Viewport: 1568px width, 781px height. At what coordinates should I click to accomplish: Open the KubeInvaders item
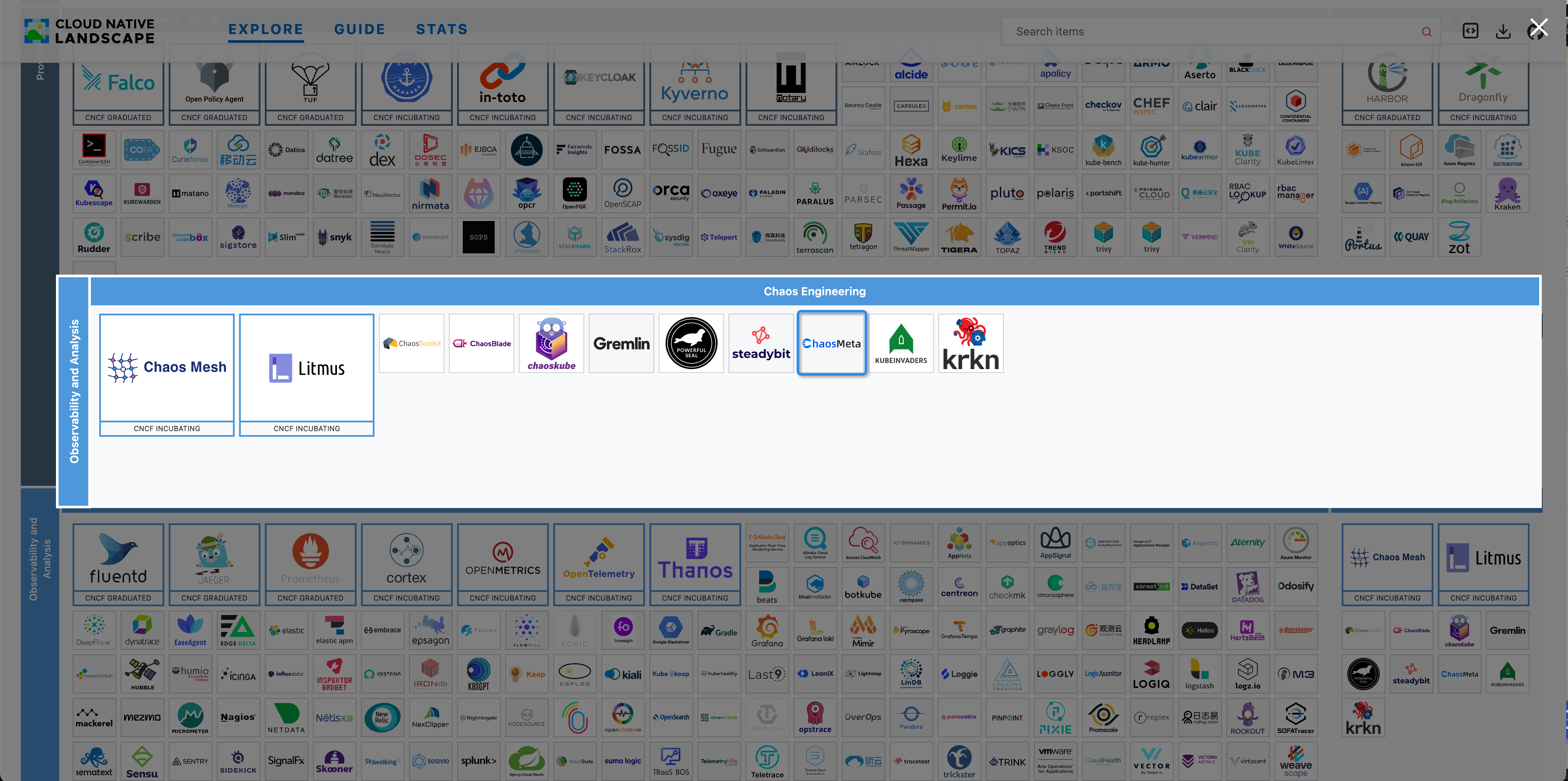pyautogui.click(x=901, y=343)
